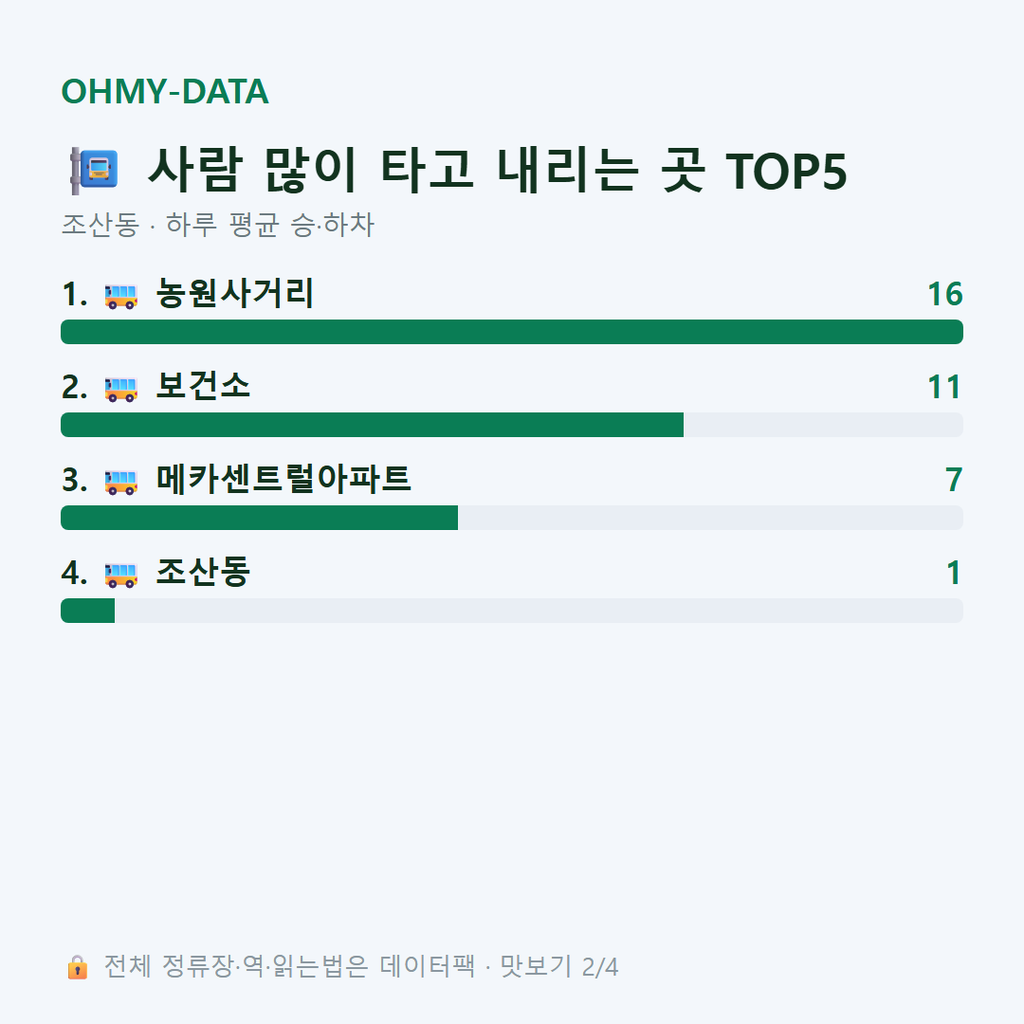Click the value 7 for 메카센트럴아파트
This screenshot has width=1024, height=1024.
[954, 480]
